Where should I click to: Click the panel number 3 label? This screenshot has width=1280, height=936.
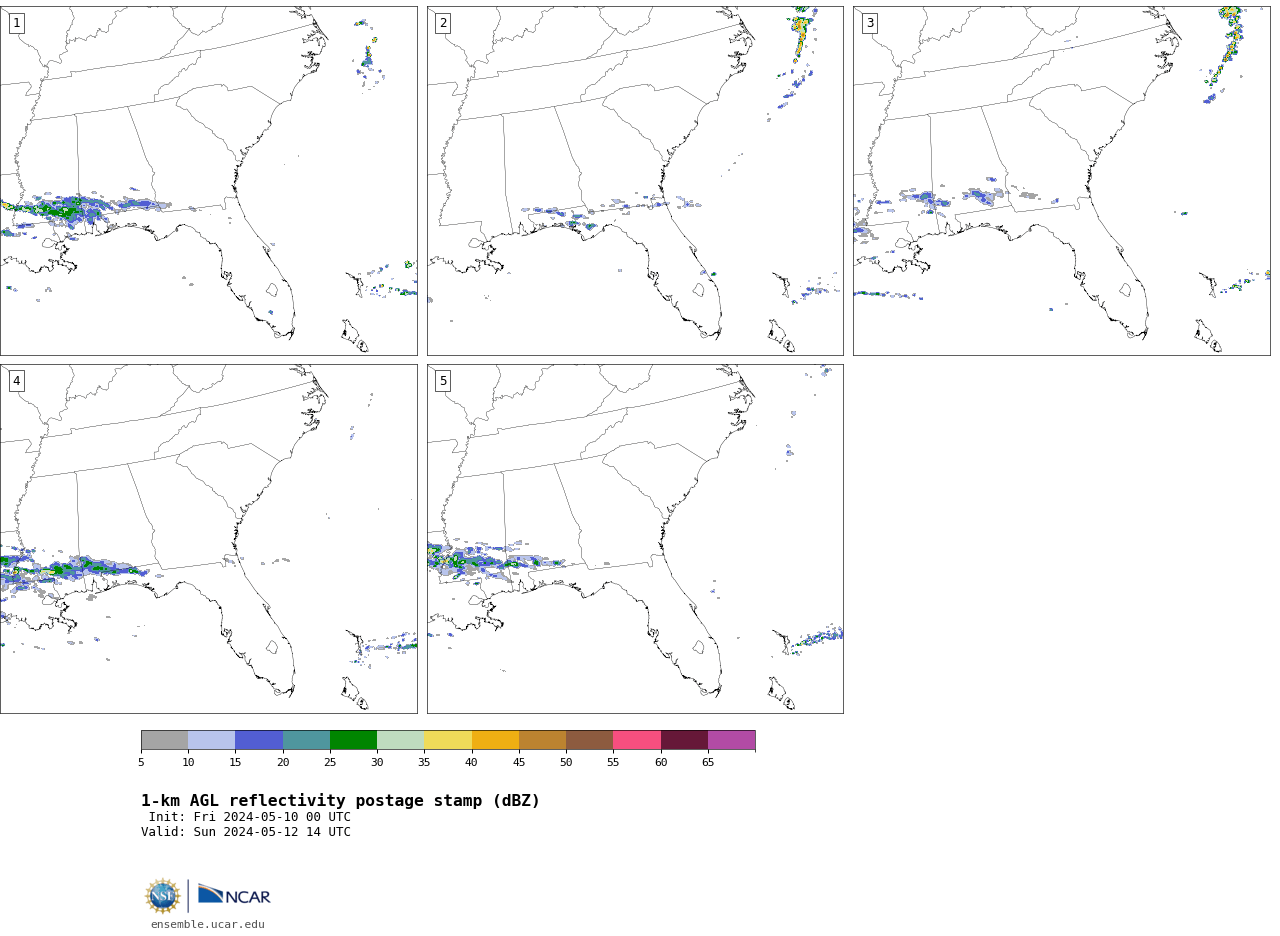point(870,23)
